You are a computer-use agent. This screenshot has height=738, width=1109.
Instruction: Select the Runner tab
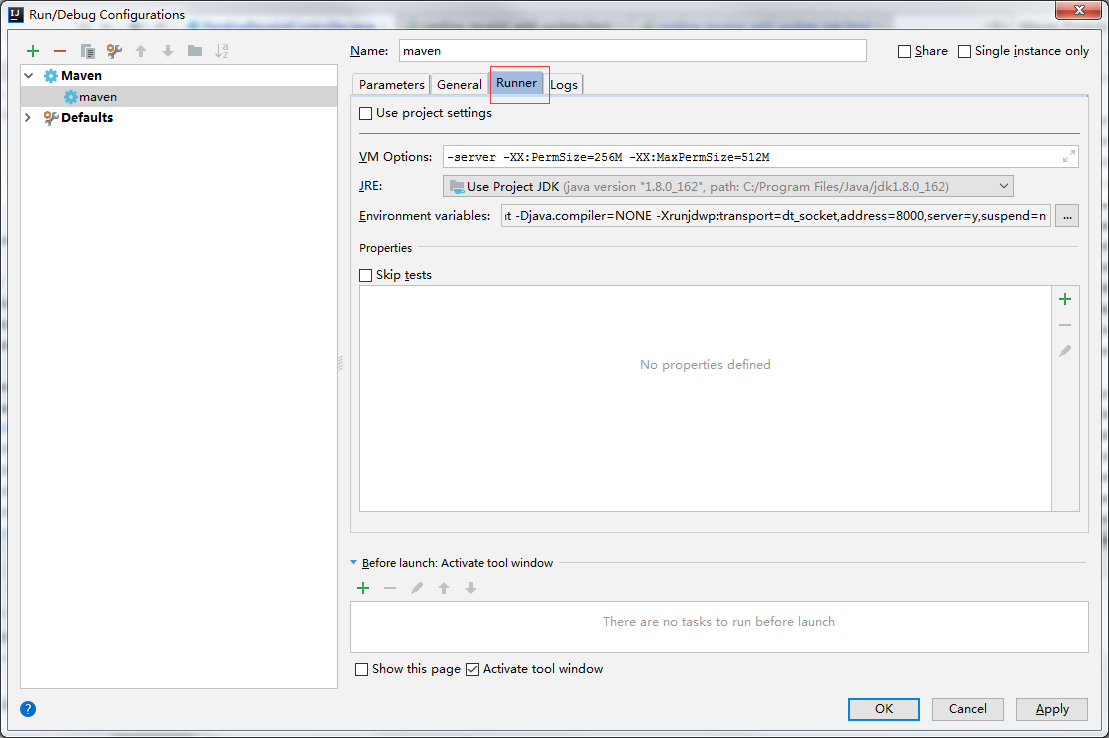[516, 83]
